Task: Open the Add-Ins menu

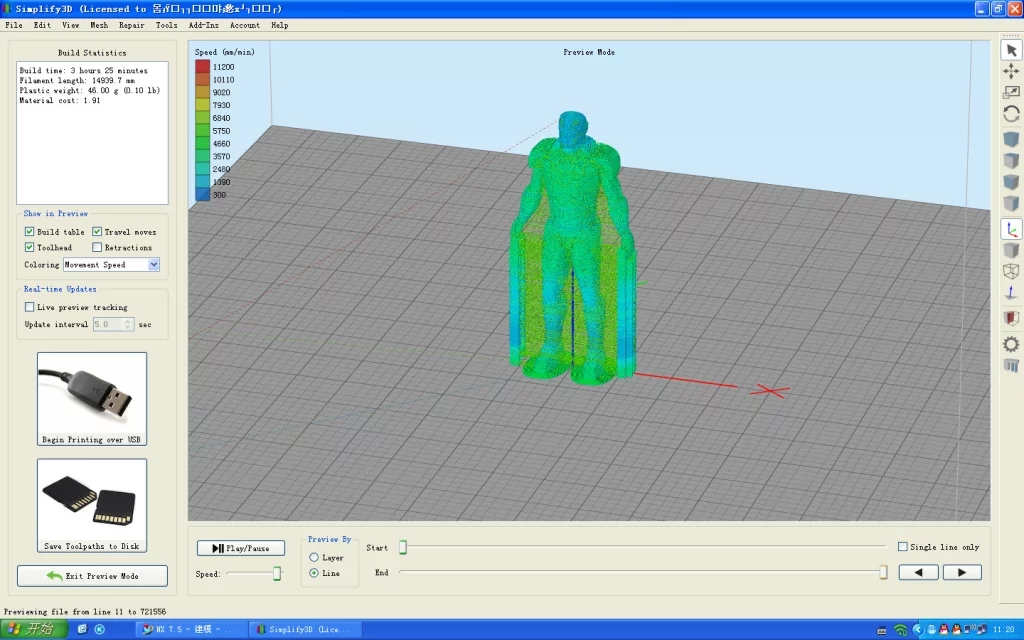Action: point(203,25)
